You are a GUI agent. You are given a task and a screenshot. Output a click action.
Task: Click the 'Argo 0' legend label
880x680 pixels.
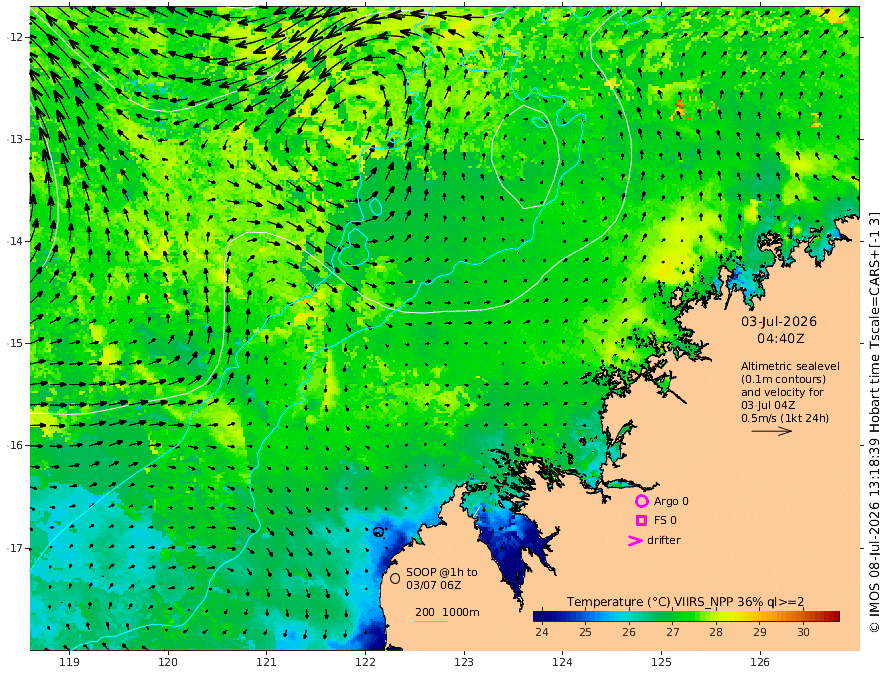coord(671,501)
